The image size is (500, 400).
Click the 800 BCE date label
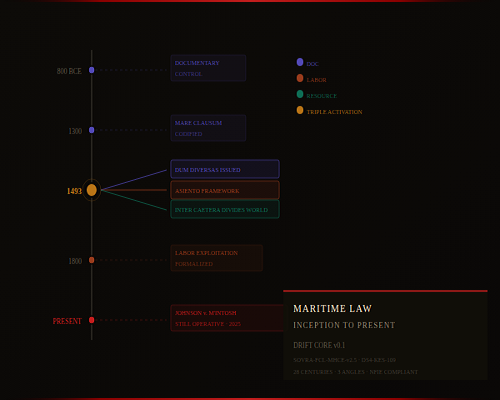point(69,71)
